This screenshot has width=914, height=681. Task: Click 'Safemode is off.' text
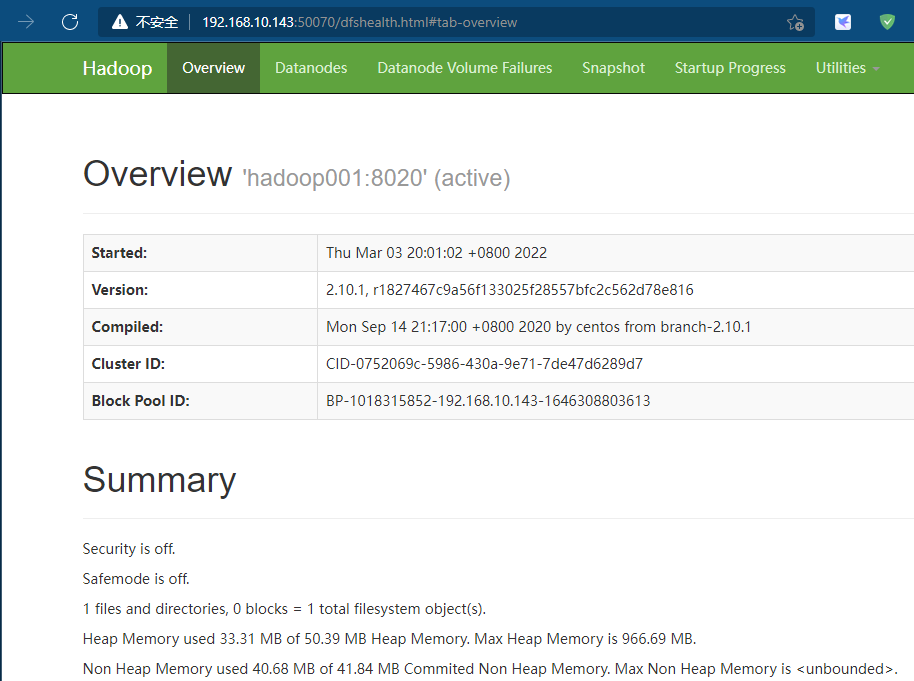136,579
